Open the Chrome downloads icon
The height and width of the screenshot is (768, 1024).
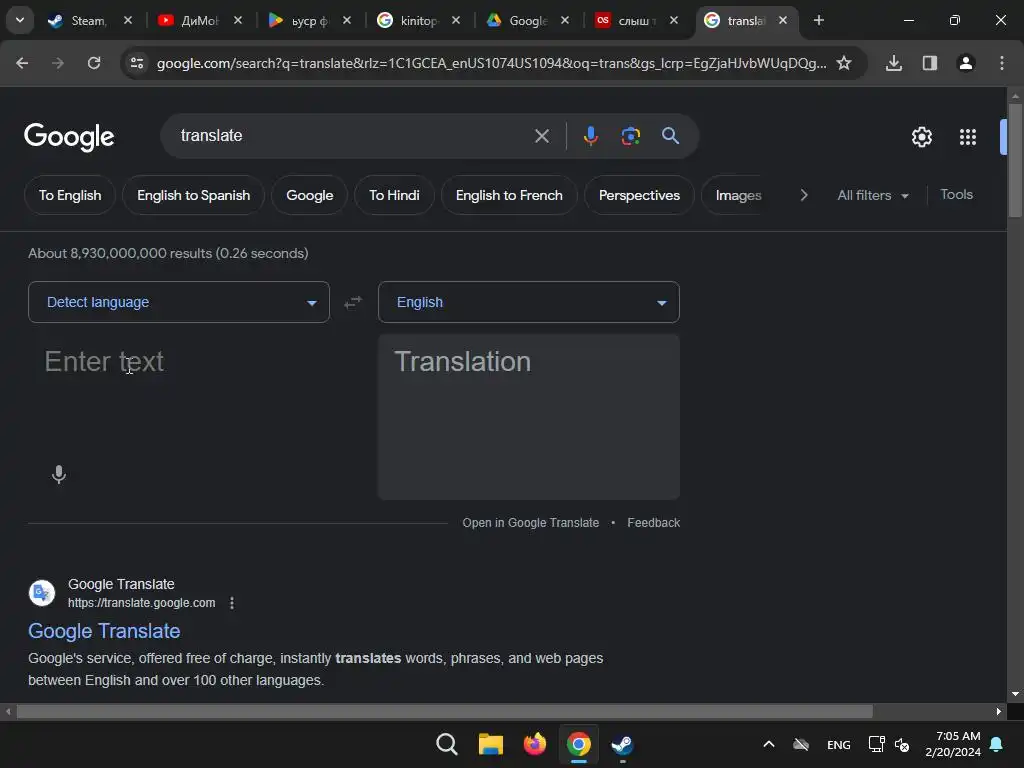tap(894, 63)
